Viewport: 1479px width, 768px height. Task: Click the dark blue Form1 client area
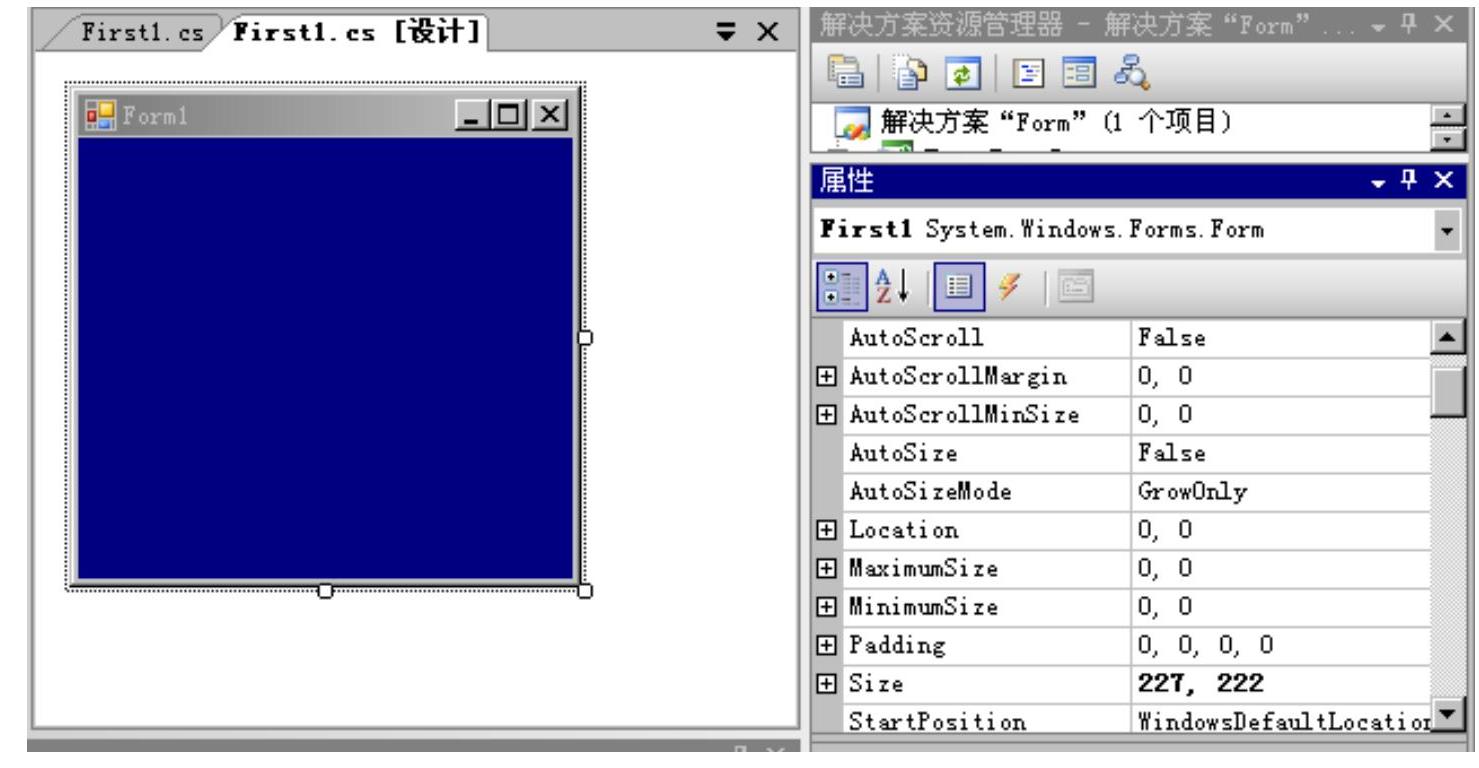click(x=326, y=358)
